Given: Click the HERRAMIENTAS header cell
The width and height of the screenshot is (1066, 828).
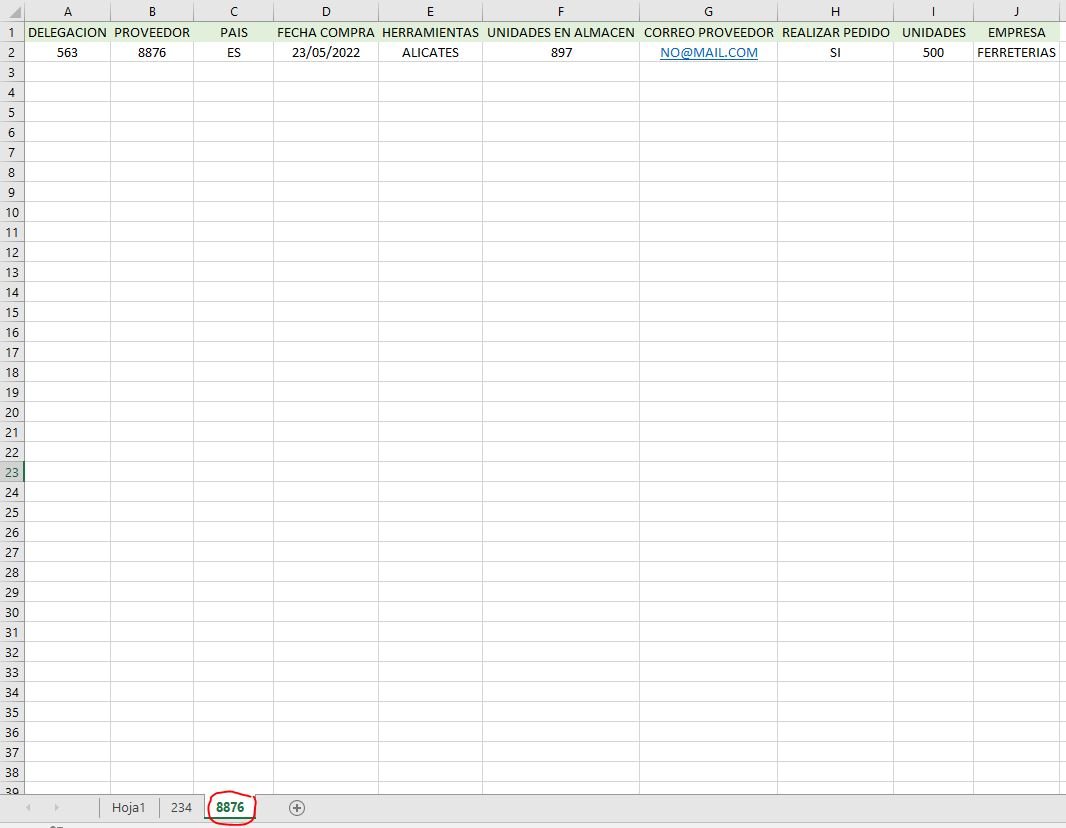Looking at the screenshot, I should pos(430,32).
